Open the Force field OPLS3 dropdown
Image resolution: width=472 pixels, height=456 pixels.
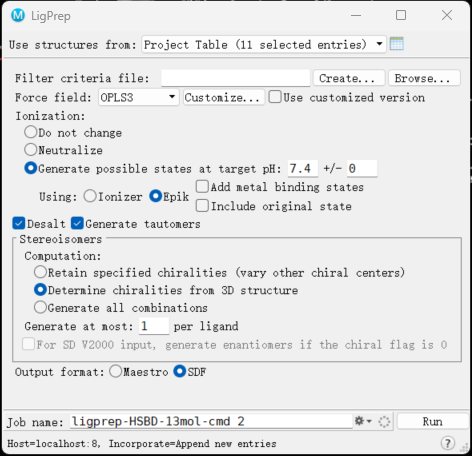pos(139,97)
